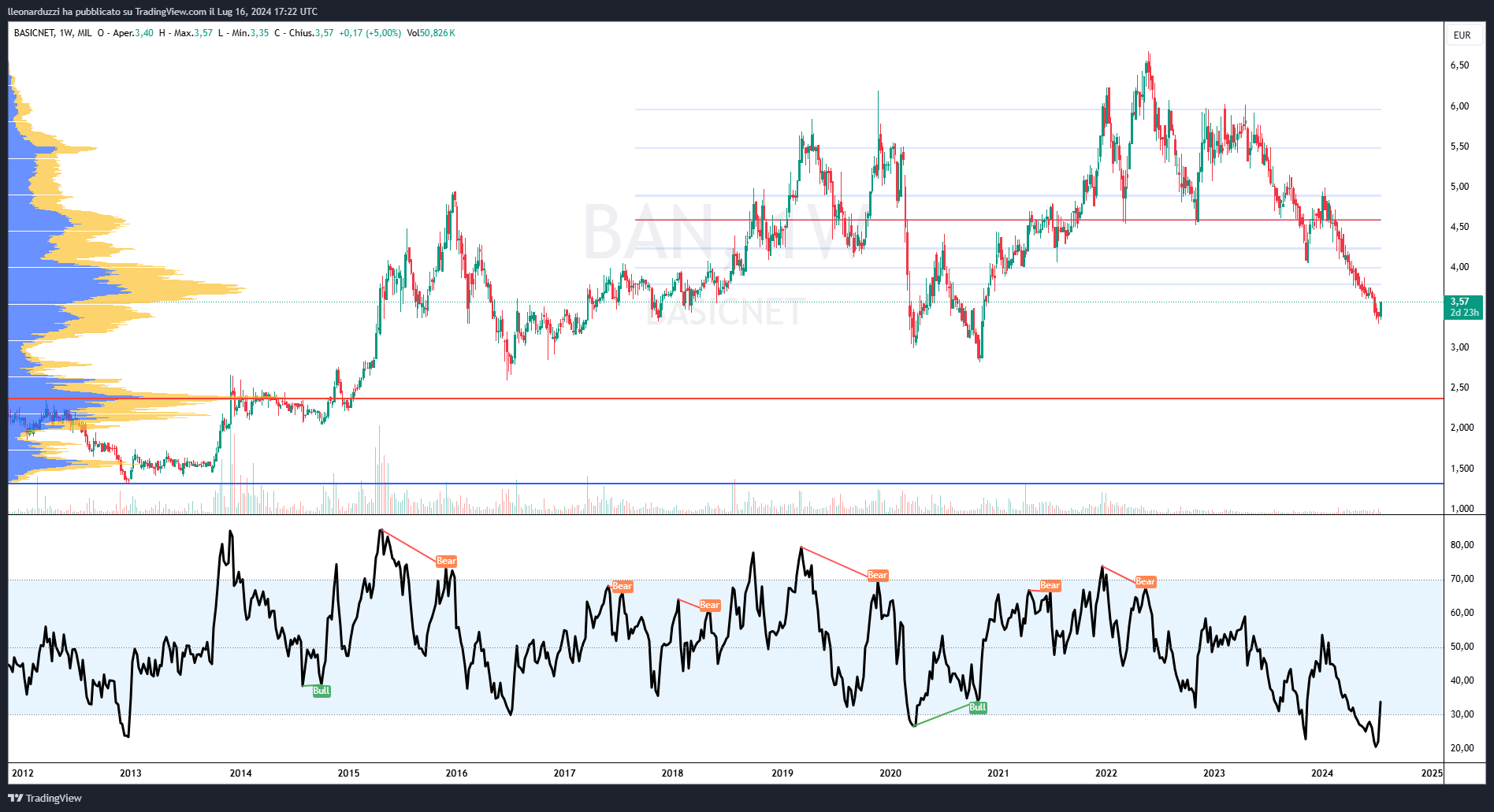Viewport: 1494px width, 812px height.
Task: Click the Bear divergence label just before 2020
Action: (x=878, y=576)
